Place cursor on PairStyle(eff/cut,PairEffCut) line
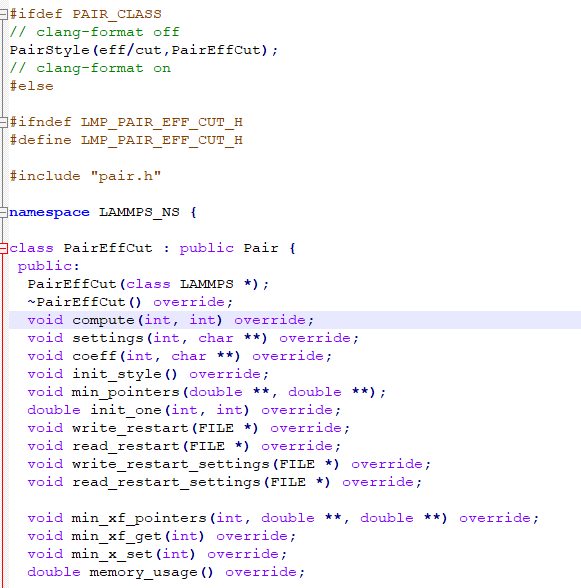 pyautogui.click(x=144, y=50)
